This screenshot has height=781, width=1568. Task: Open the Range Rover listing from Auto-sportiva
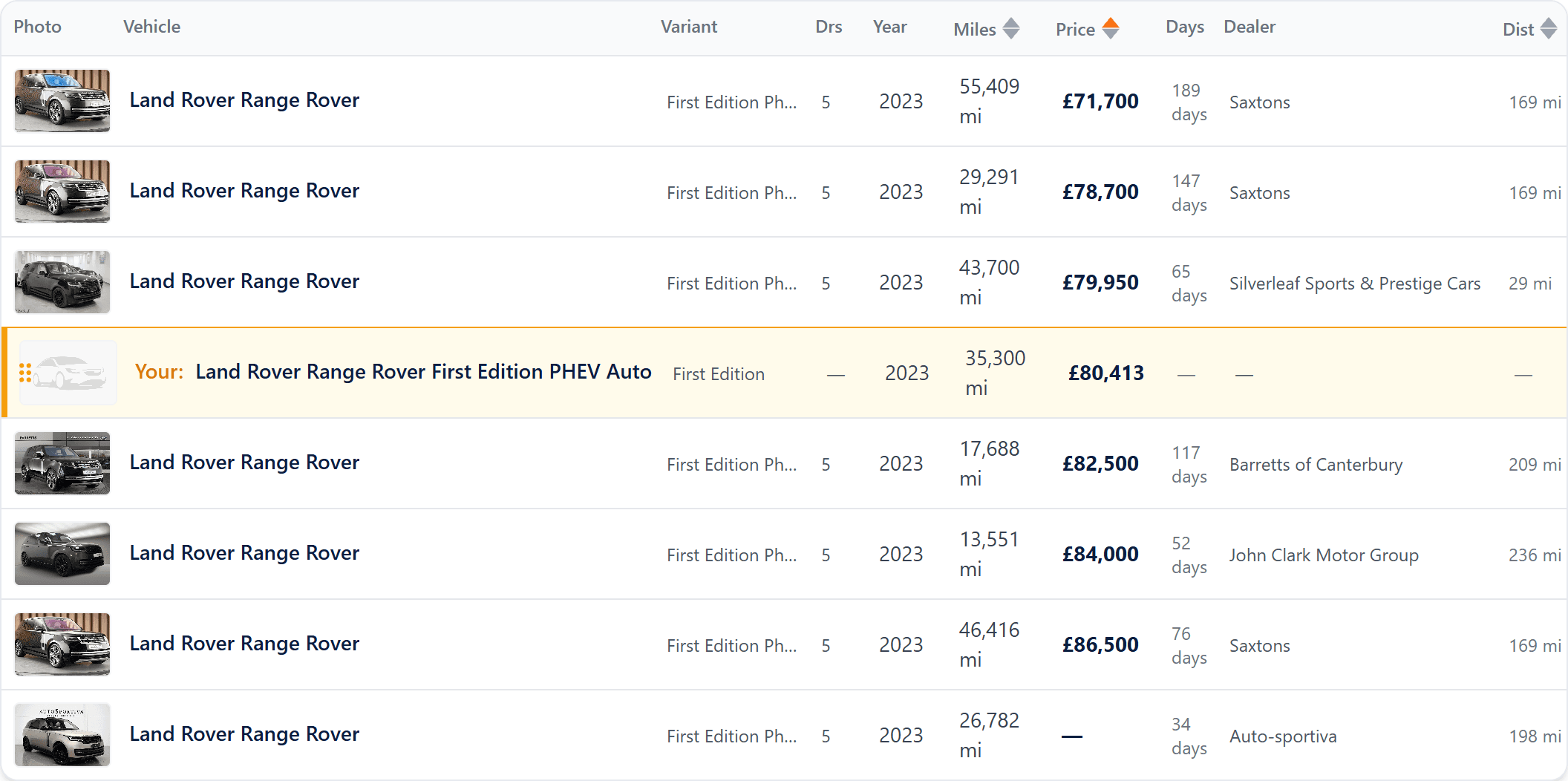tap(244, 734)
